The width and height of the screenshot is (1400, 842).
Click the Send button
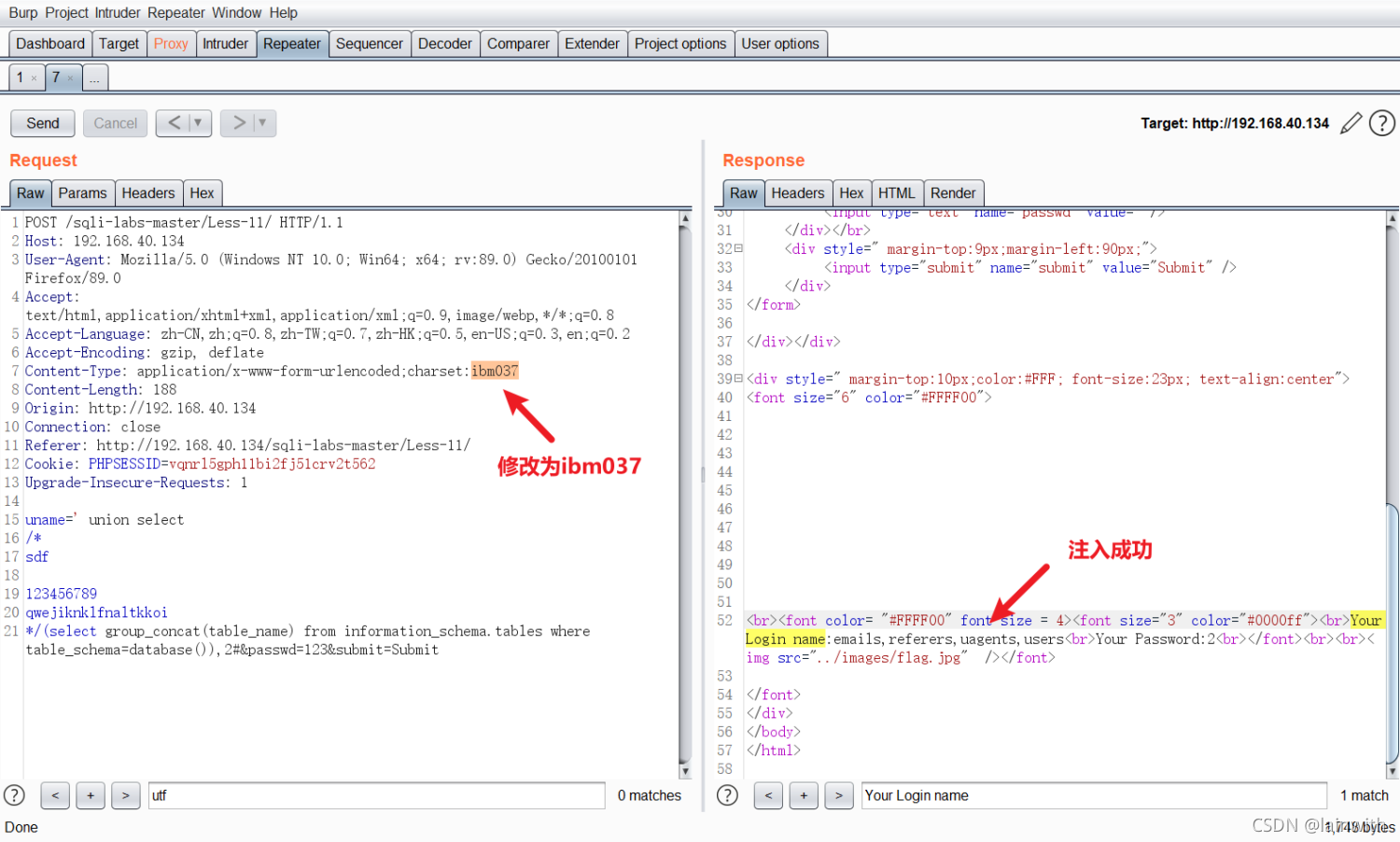43,123
